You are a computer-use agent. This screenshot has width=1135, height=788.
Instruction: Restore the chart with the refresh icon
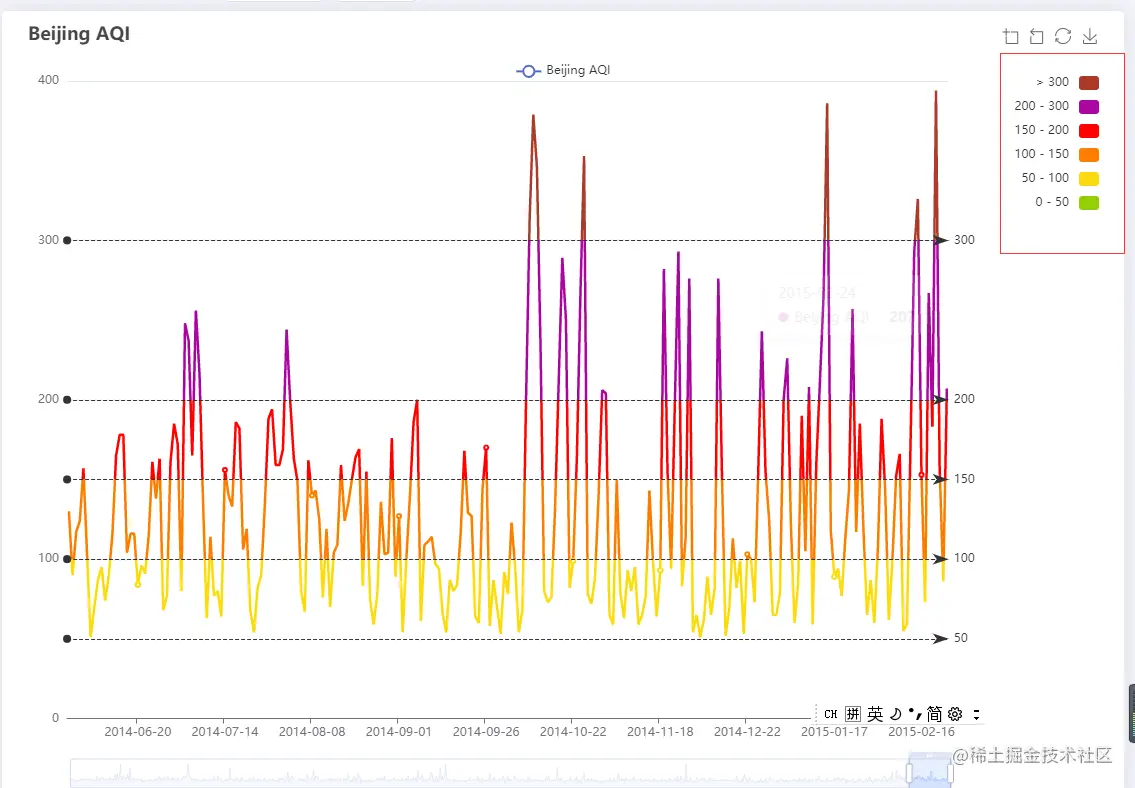(1063, 36)
